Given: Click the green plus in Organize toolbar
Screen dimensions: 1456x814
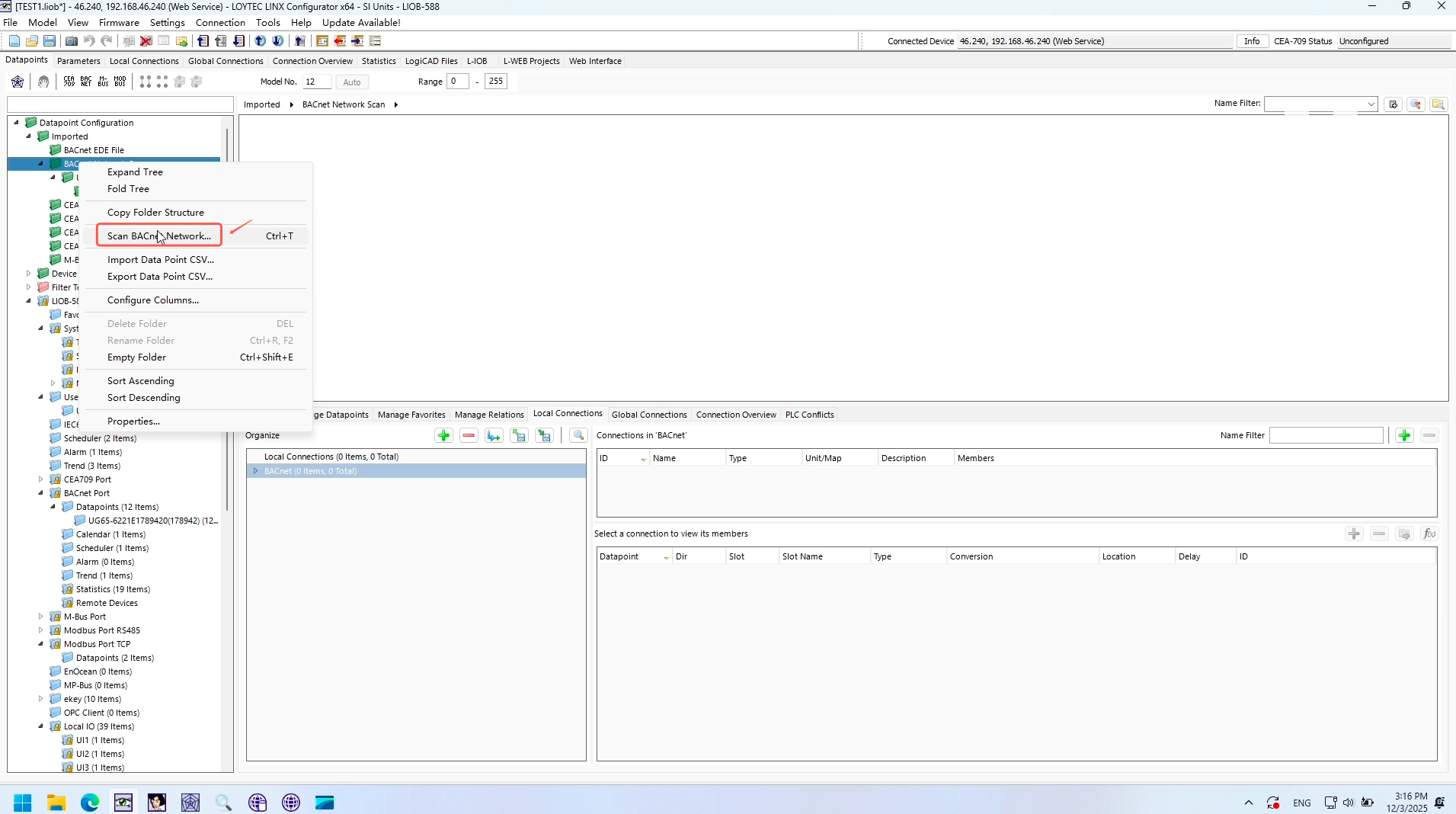Looking at the screenshot, I should pos(443,435).
